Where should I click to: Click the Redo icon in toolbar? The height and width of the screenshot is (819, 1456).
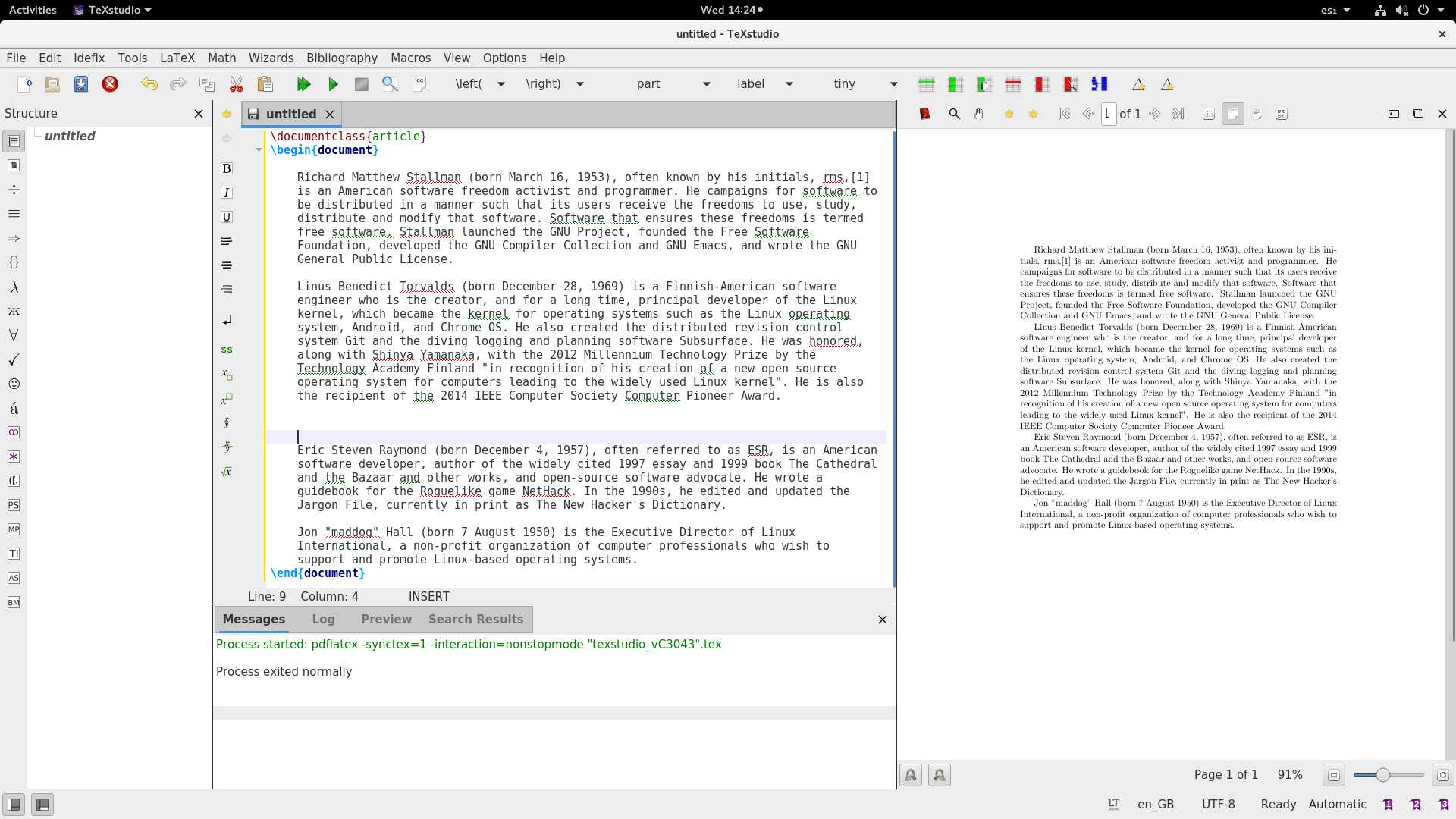point(177,84)
